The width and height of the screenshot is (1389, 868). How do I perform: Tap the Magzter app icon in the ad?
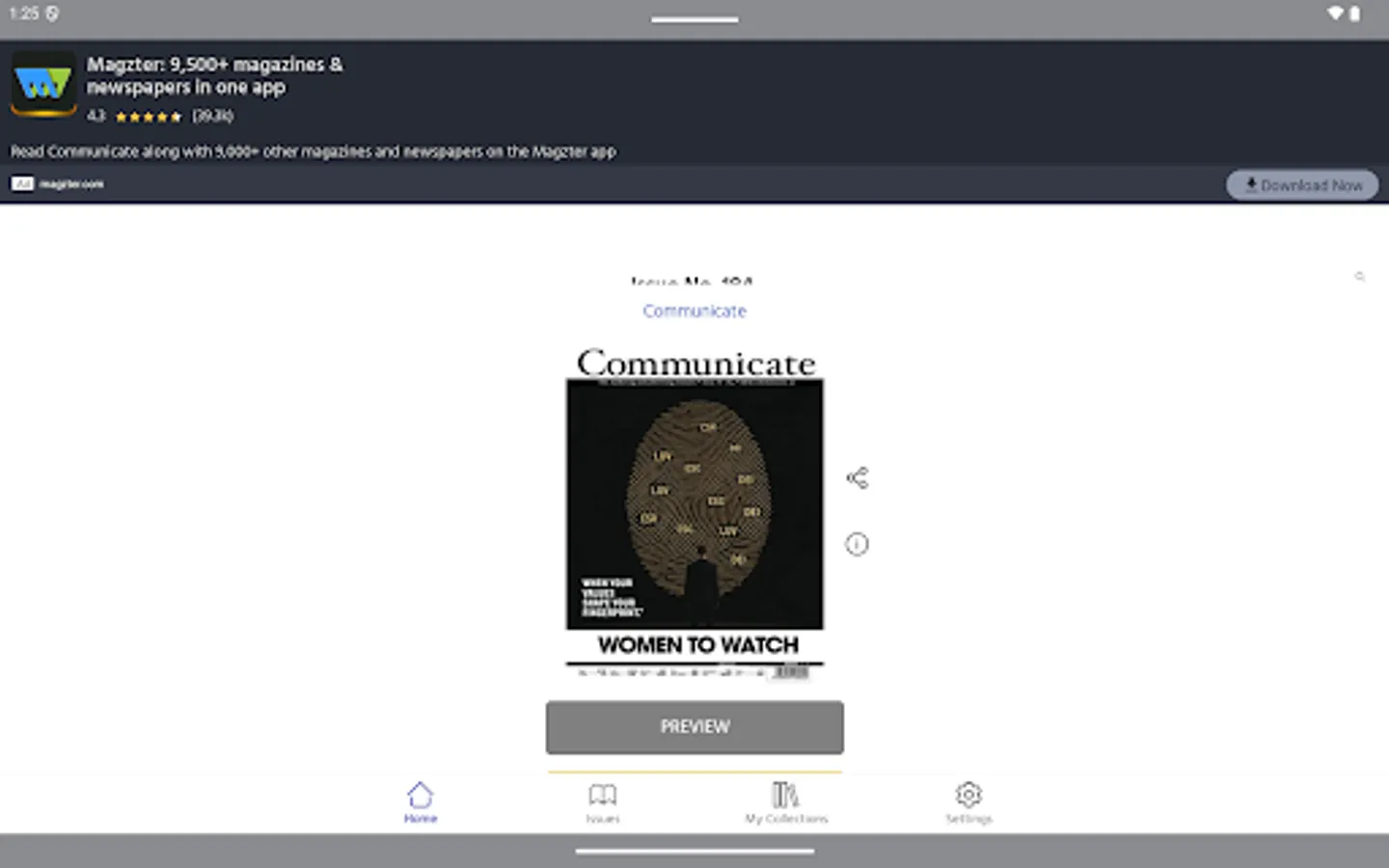[x=42, y=84]
